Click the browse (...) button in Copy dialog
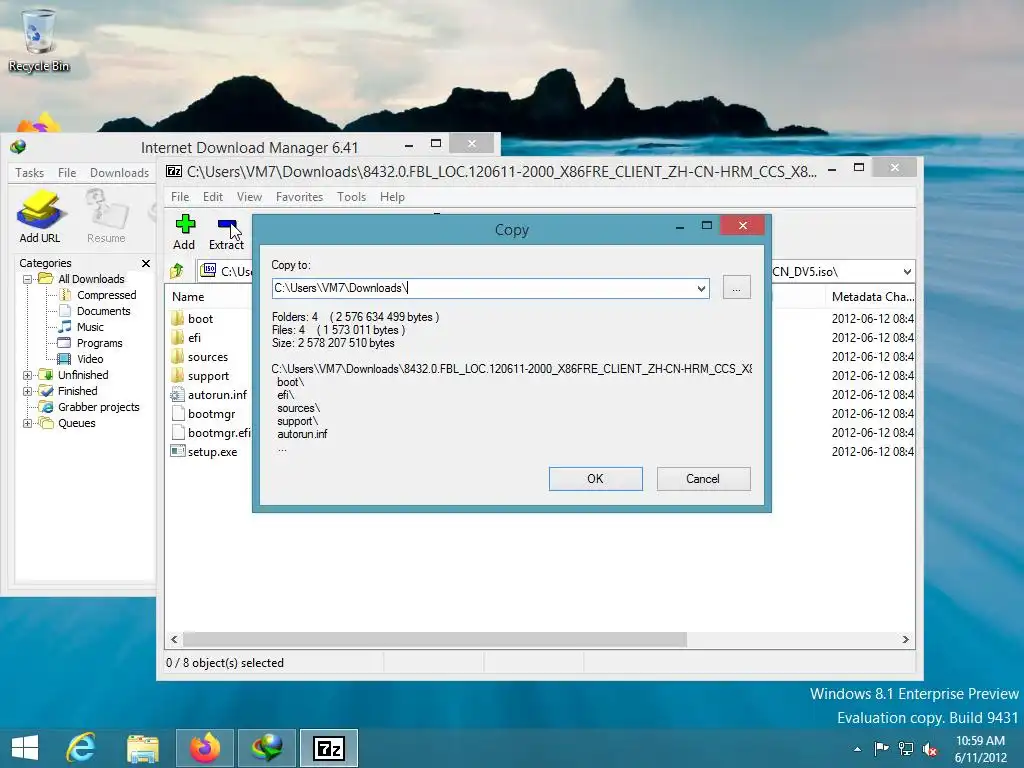Screen dimensions: 1024x768 [736, 287]
